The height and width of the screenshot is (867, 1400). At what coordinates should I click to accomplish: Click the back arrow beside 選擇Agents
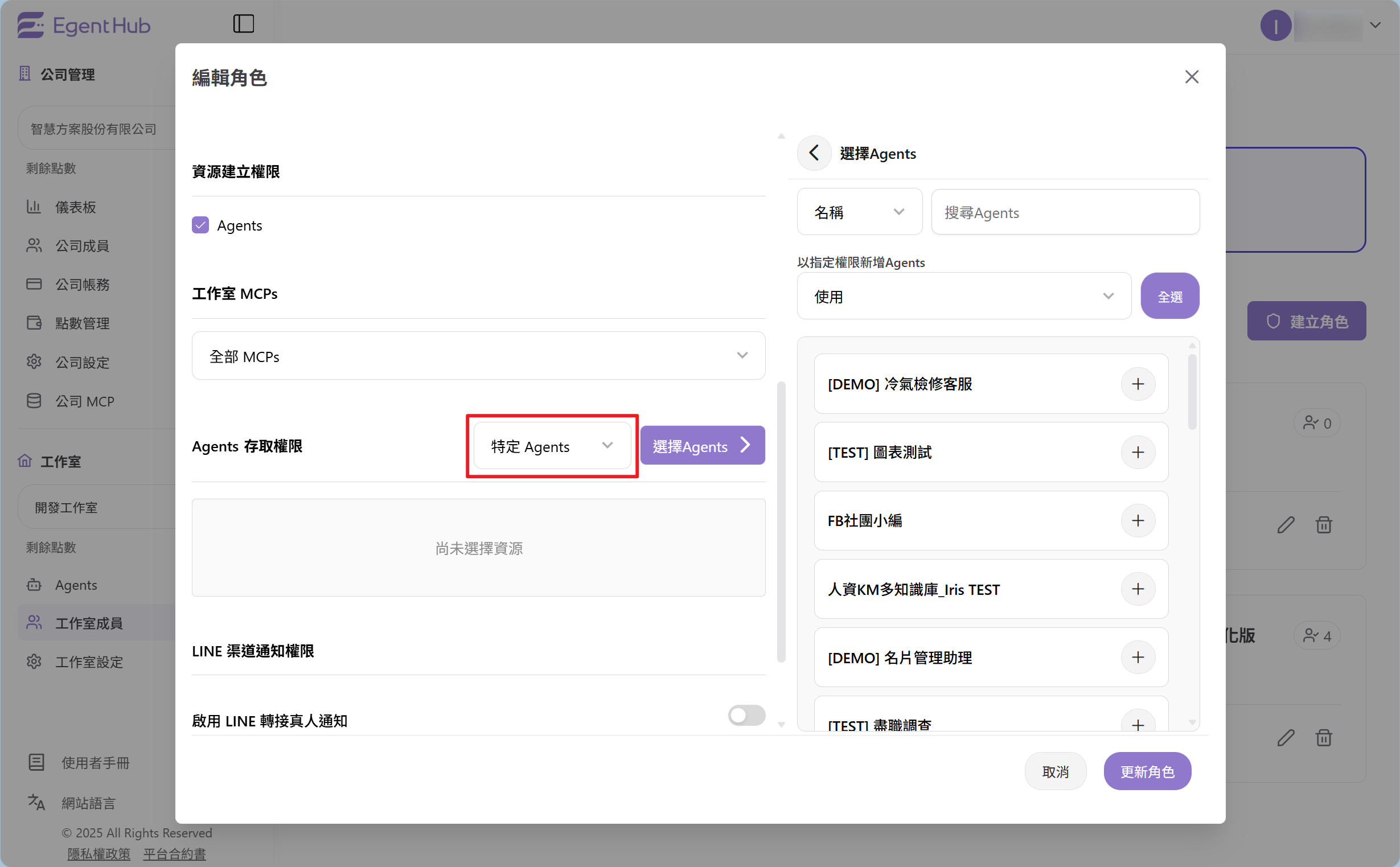pos(814,153)
